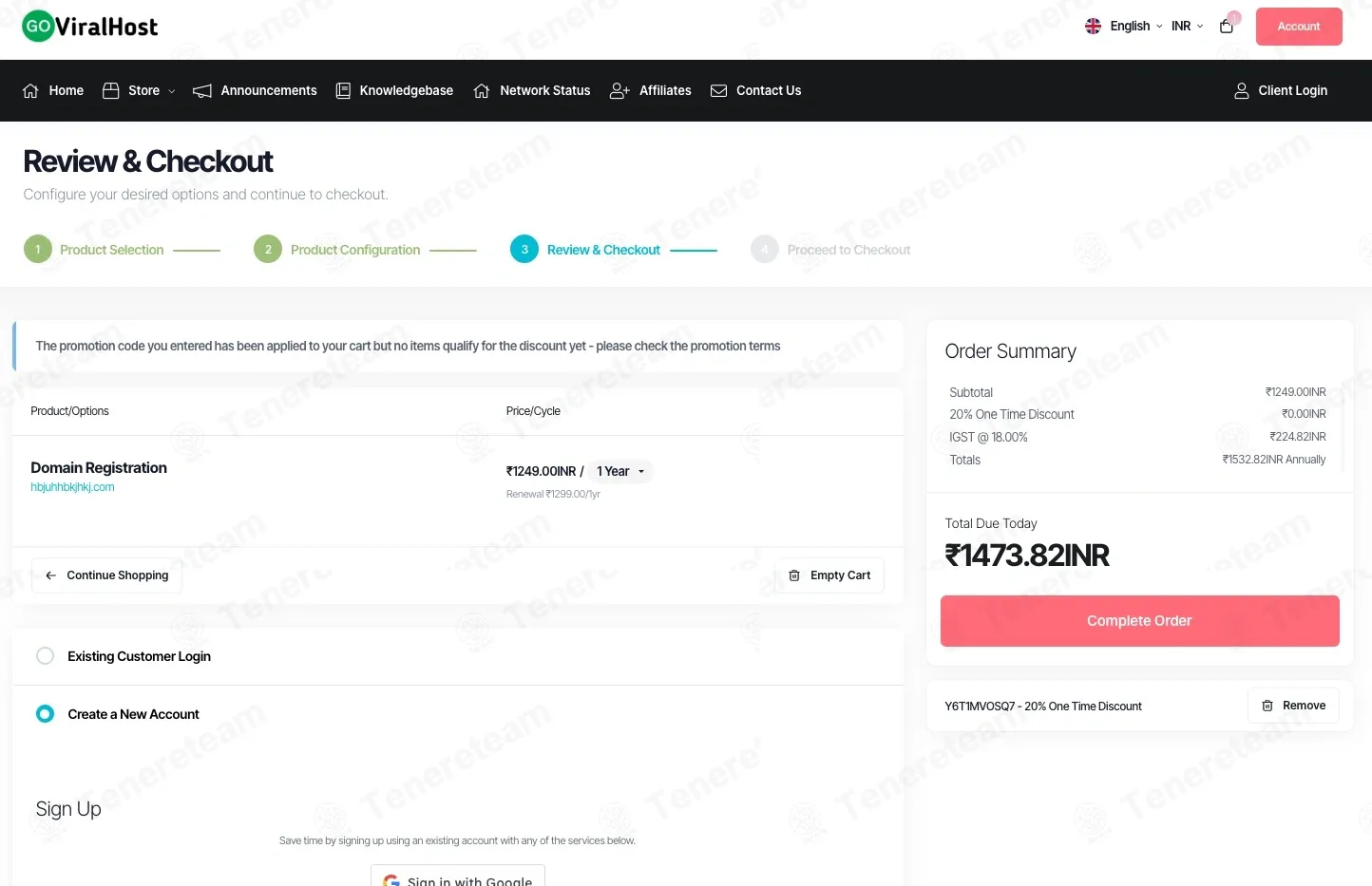1372x886 pixels.
Task: Click the GoViralHost logo
Action: (x=90, y=27)
